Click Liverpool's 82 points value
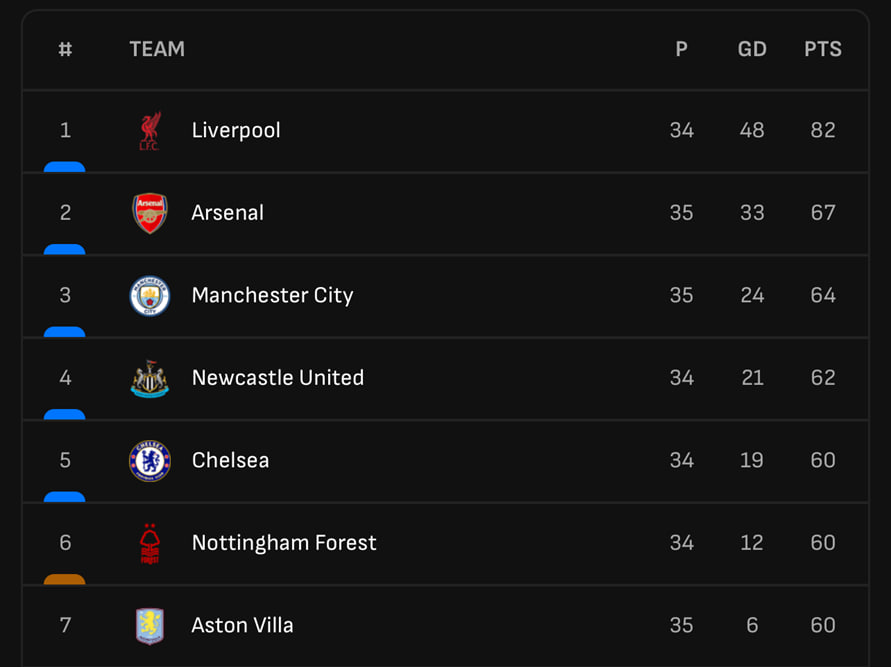 click(x=823, y=131)
